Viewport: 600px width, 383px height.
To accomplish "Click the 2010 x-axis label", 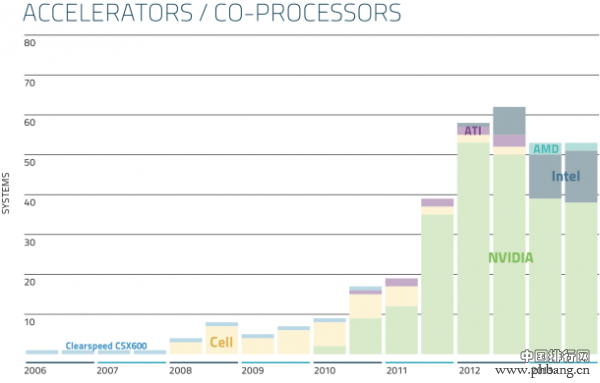I will pyautogui.click(x=325, y=370).
